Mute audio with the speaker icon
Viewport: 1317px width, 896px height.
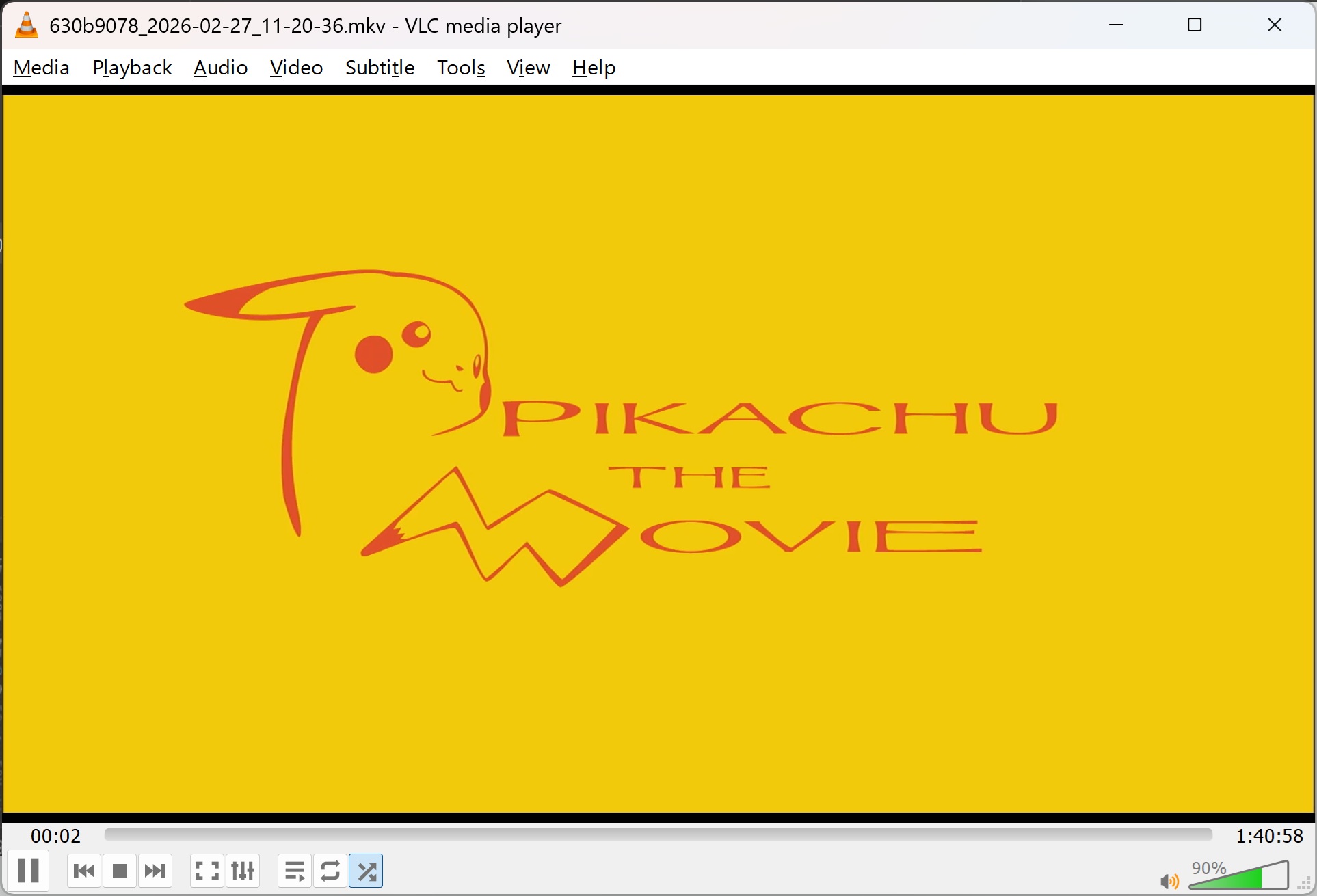coord(1169,882)
